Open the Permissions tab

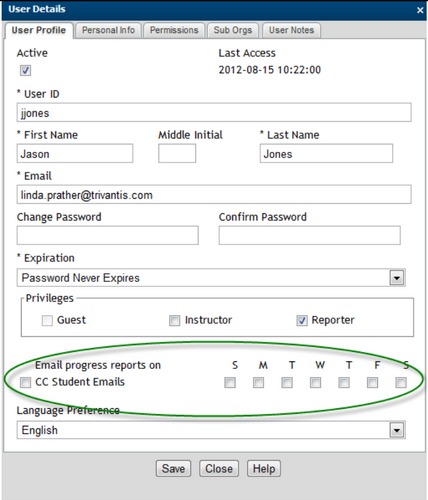coord(174,30)
